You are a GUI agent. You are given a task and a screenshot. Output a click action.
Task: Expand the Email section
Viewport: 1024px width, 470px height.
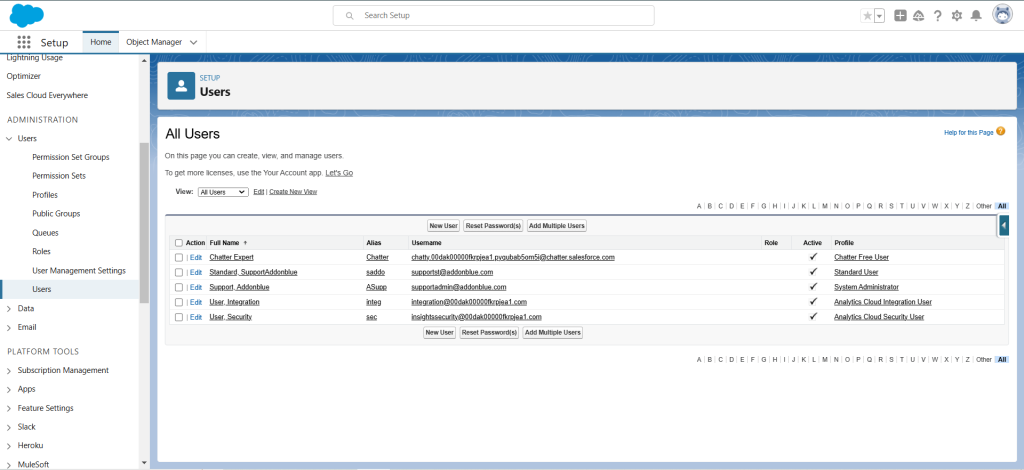click(8, 327)
